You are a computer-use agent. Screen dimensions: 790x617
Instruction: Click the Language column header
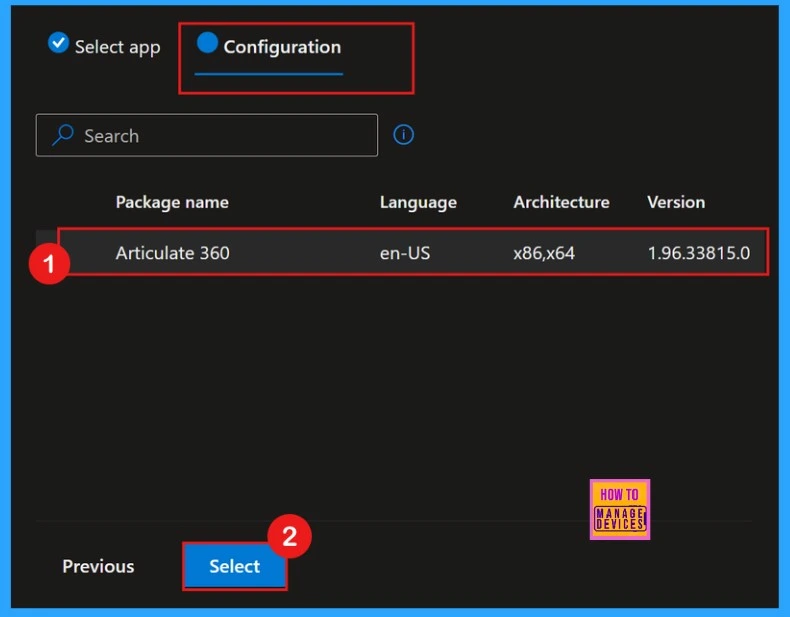tap(418, 202)
